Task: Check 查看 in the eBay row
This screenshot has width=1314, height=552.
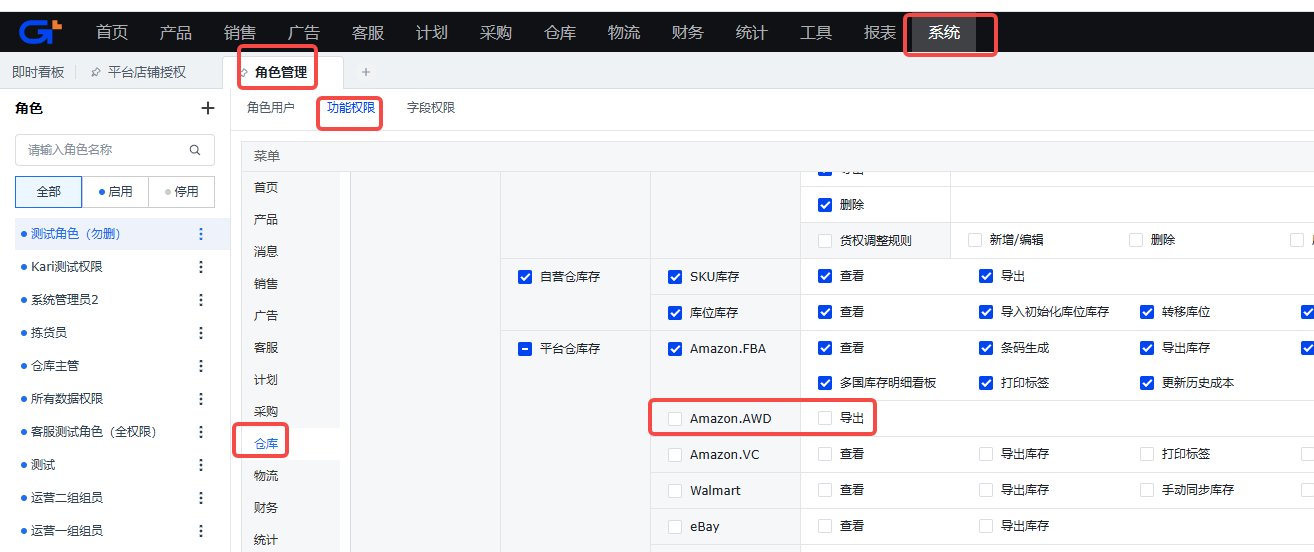Action: click(x=825, y=526)
